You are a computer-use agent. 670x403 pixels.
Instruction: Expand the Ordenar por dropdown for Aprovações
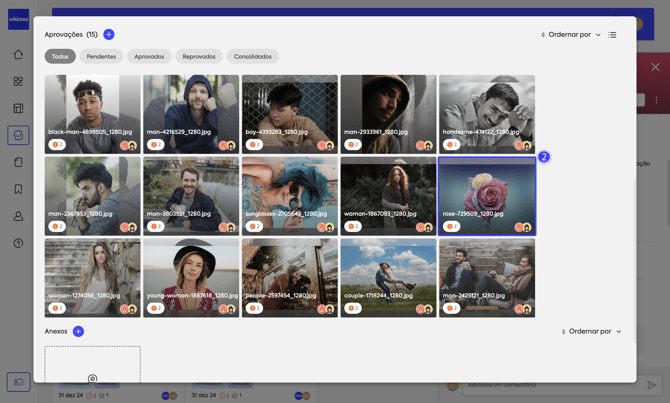pos(571,35)
